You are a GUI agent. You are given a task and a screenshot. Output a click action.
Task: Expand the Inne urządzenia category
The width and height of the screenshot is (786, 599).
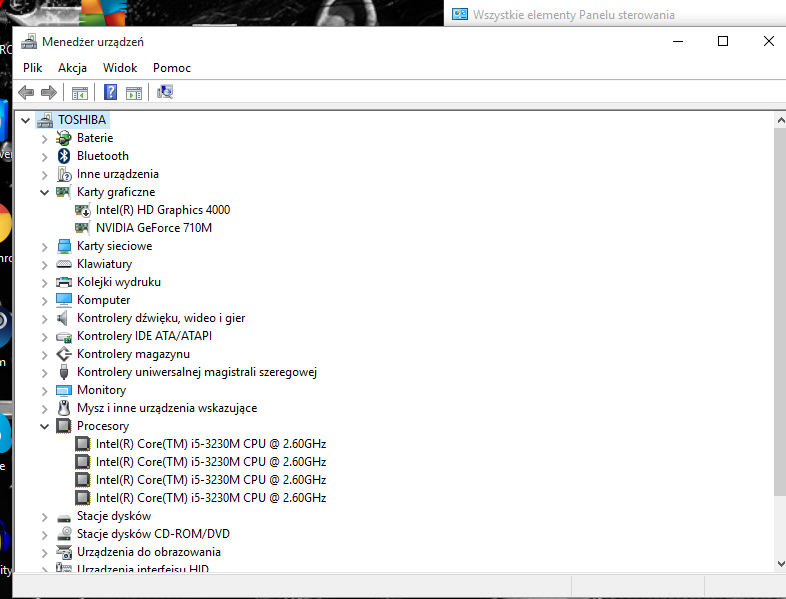click(45, 175)
